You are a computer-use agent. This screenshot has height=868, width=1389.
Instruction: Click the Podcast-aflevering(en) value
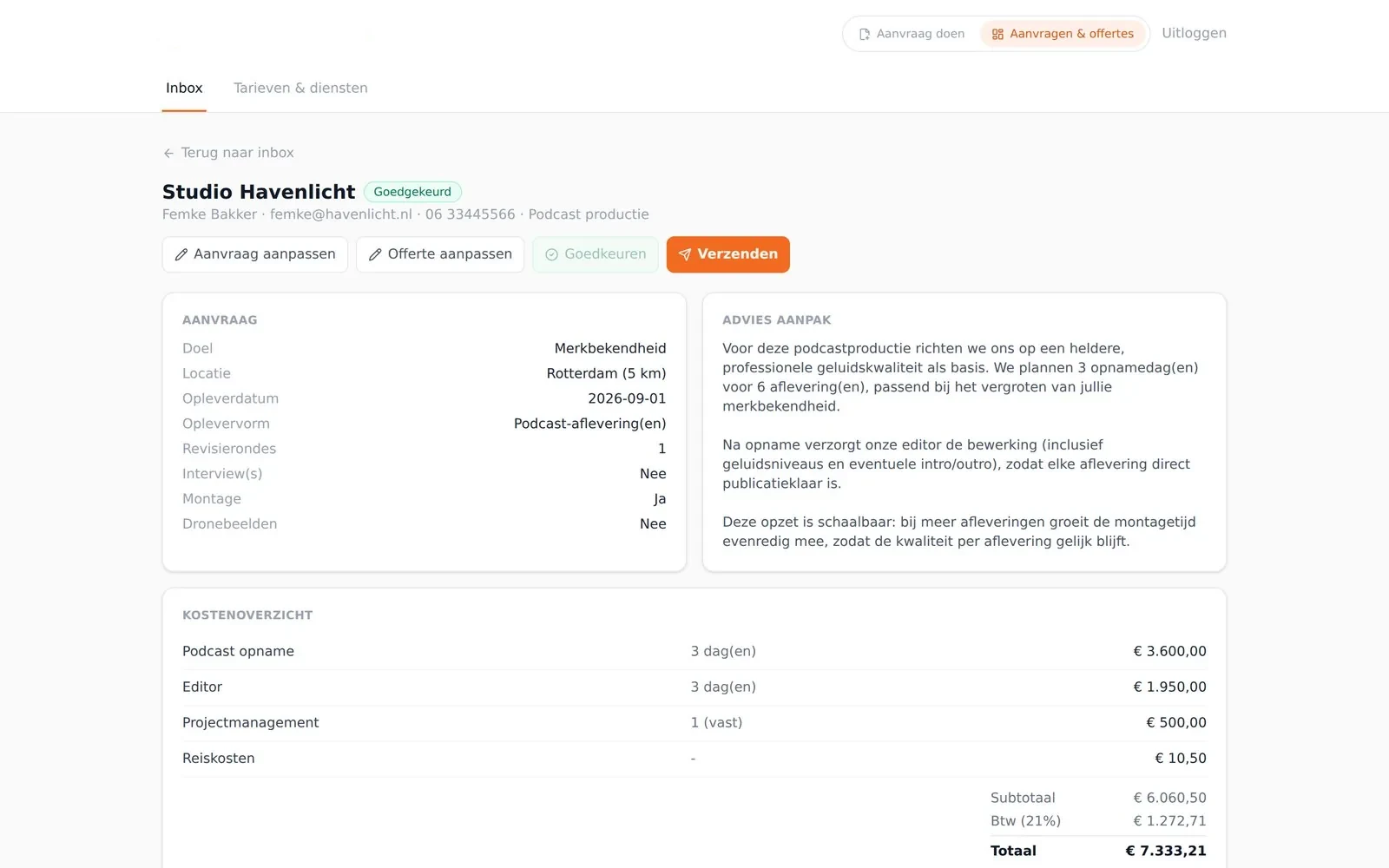(x=590, y=424)
